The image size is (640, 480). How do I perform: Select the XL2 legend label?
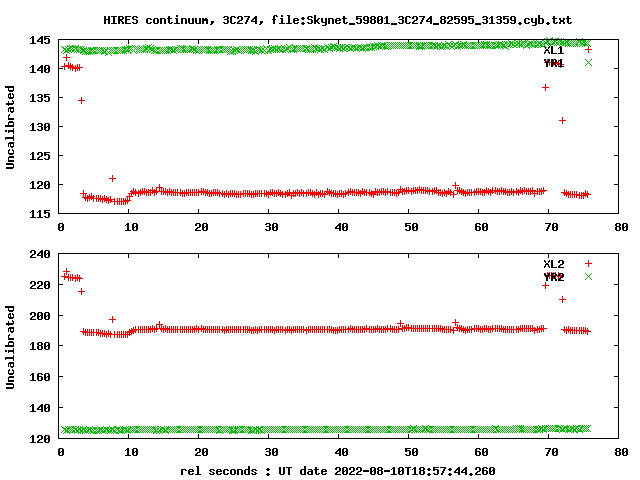(x=553, y=264)
